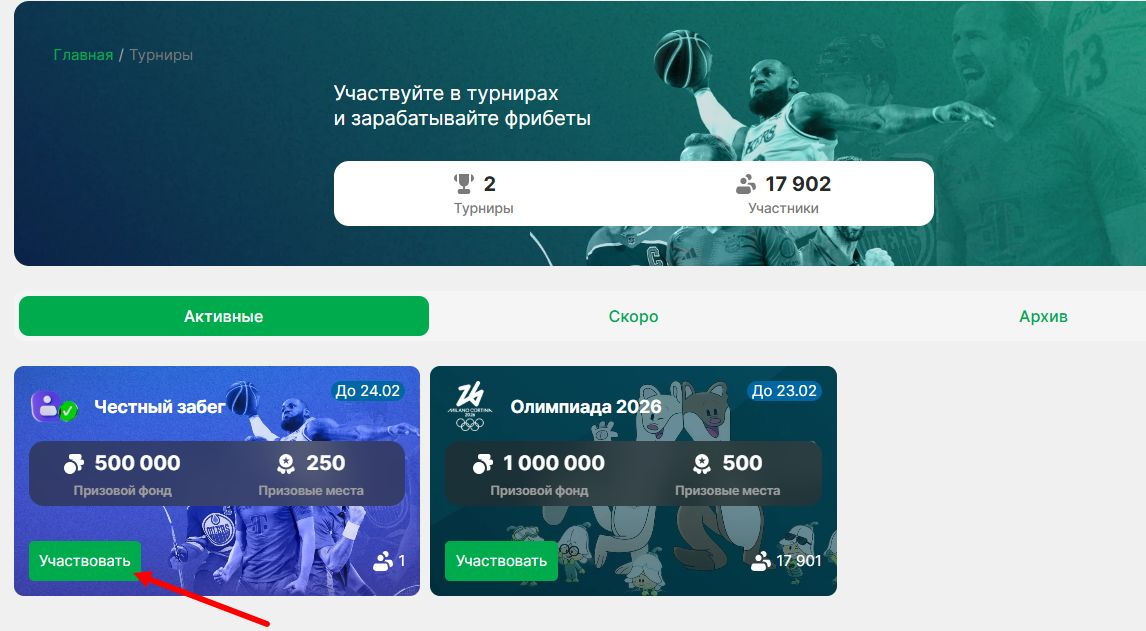Screen dimensions: 1146x631
Task: Open the Скоро tab
Action: coord(633,316)
